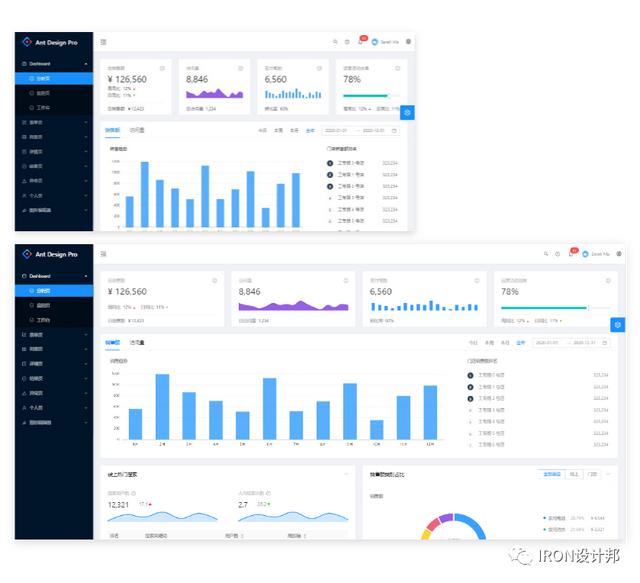Click info icon on 8,846 card, upper dashboard
Screen dimensions: 640x583
tap(240, 68)
